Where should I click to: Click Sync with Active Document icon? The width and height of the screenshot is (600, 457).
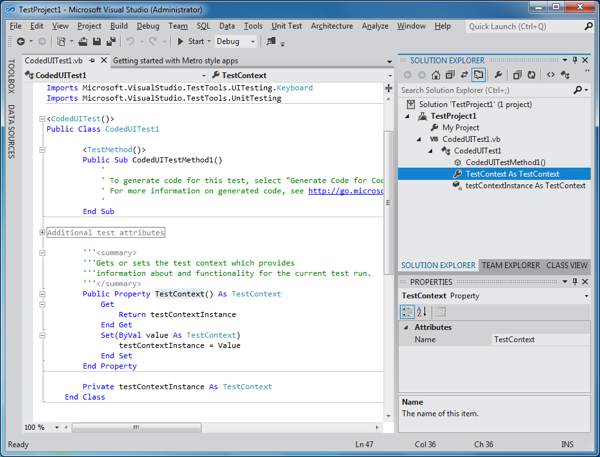[x=464, y=75]
